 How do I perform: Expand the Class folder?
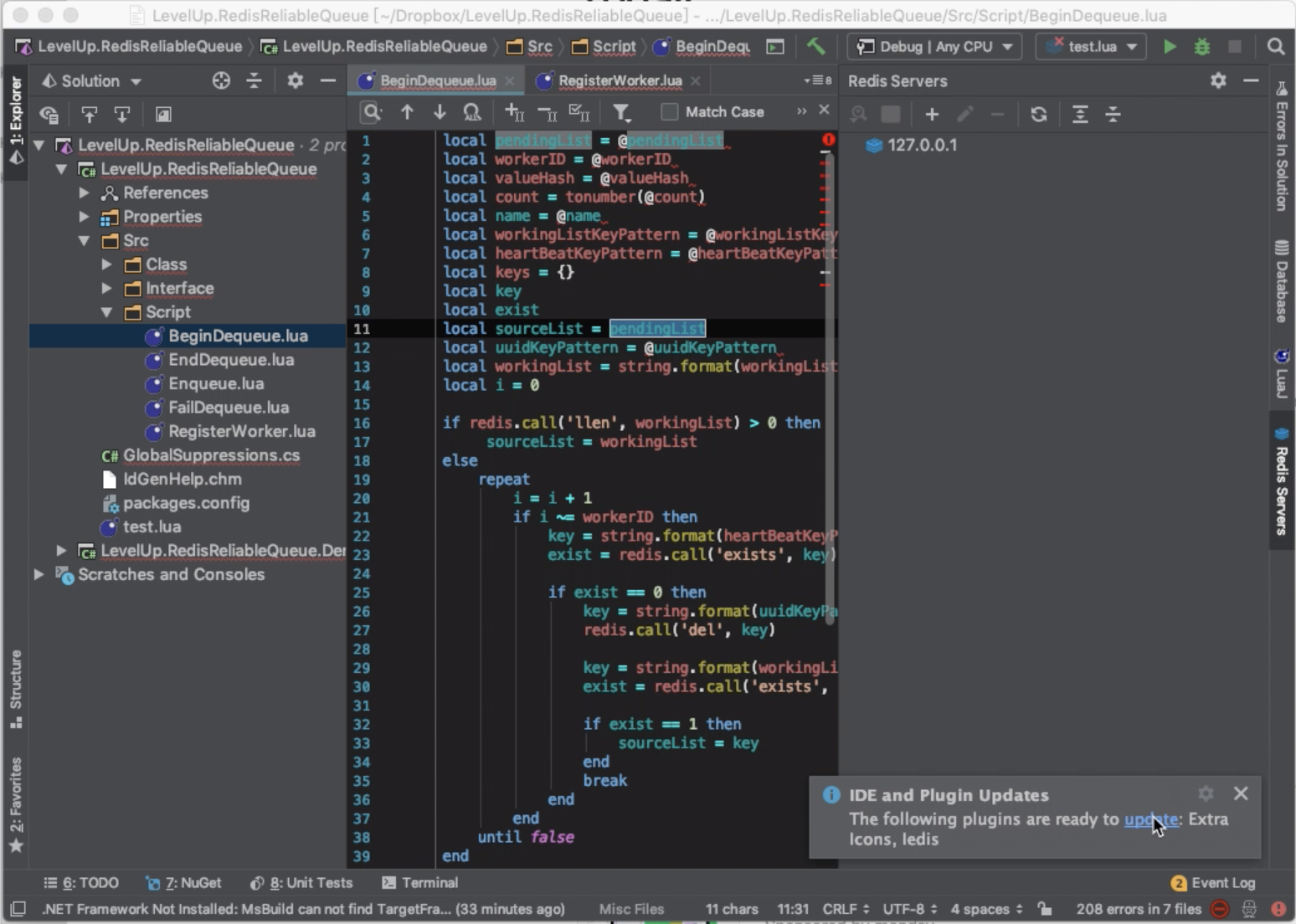(107, 264)
